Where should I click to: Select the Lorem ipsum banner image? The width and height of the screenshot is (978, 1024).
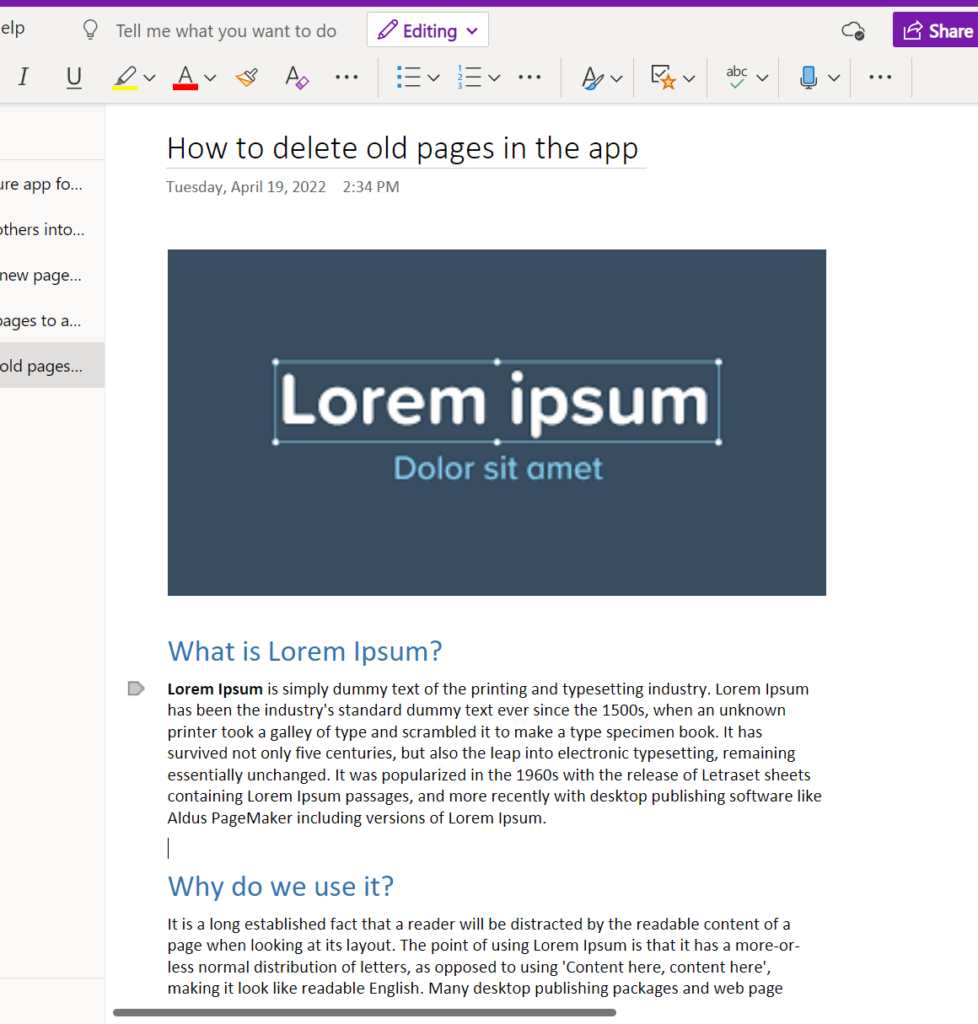click(497, 423)
